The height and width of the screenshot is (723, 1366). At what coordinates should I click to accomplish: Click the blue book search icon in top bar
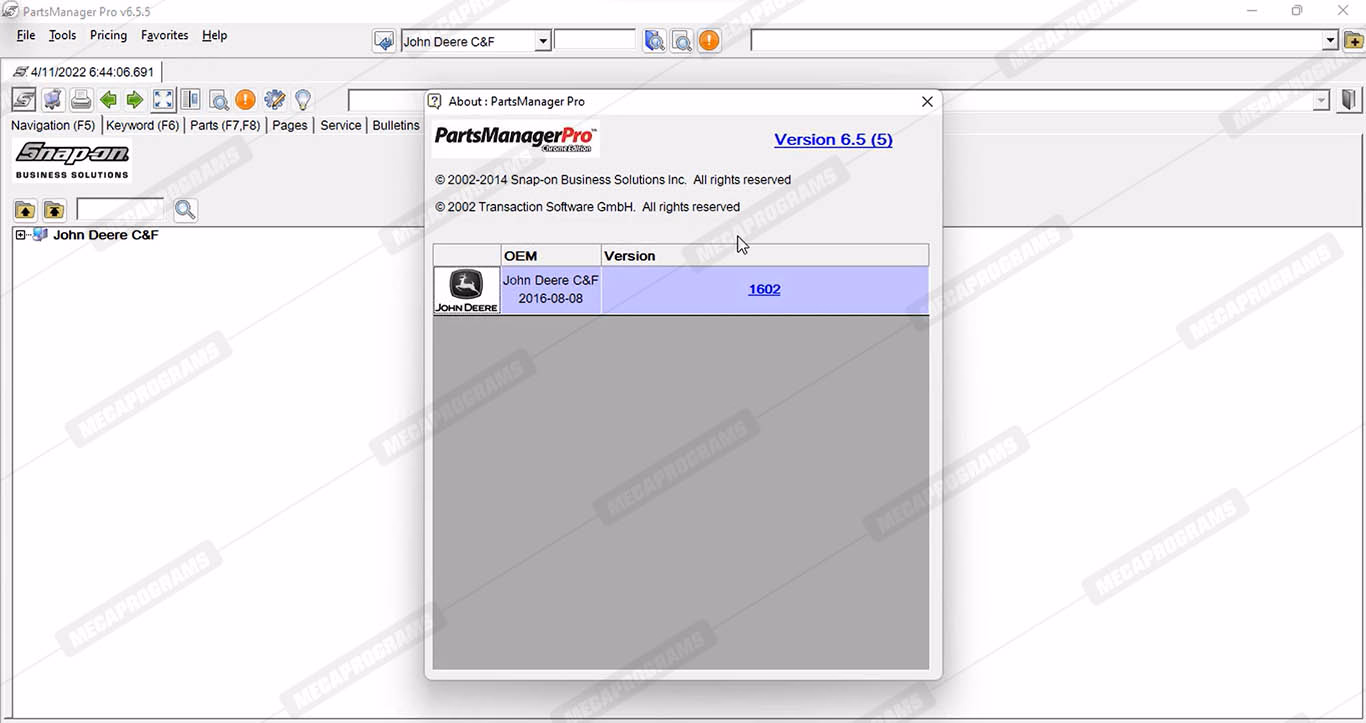coord(654,41)
